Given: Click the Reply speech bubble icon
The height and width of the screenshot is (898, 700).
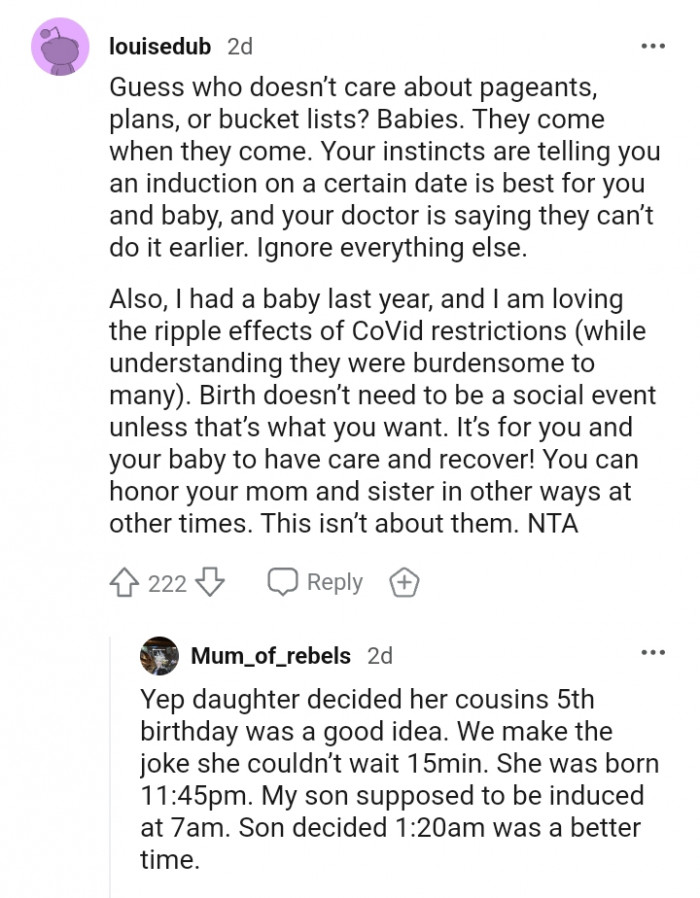Looking at the screenshot, I should [285, 582].
